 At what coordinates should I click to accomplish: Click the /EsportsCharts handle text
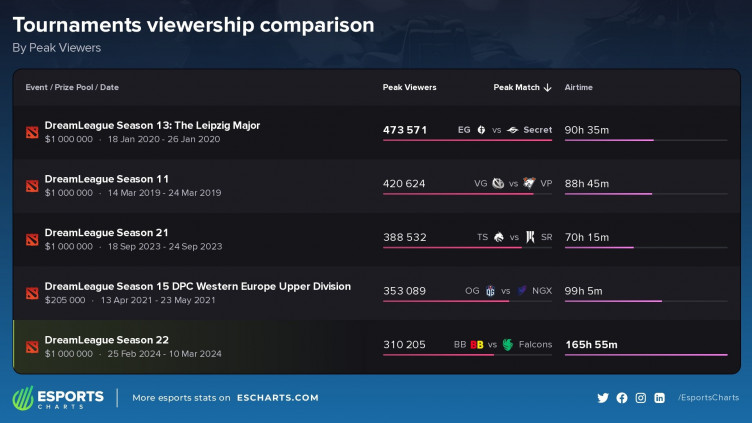(x=708, y=398)
